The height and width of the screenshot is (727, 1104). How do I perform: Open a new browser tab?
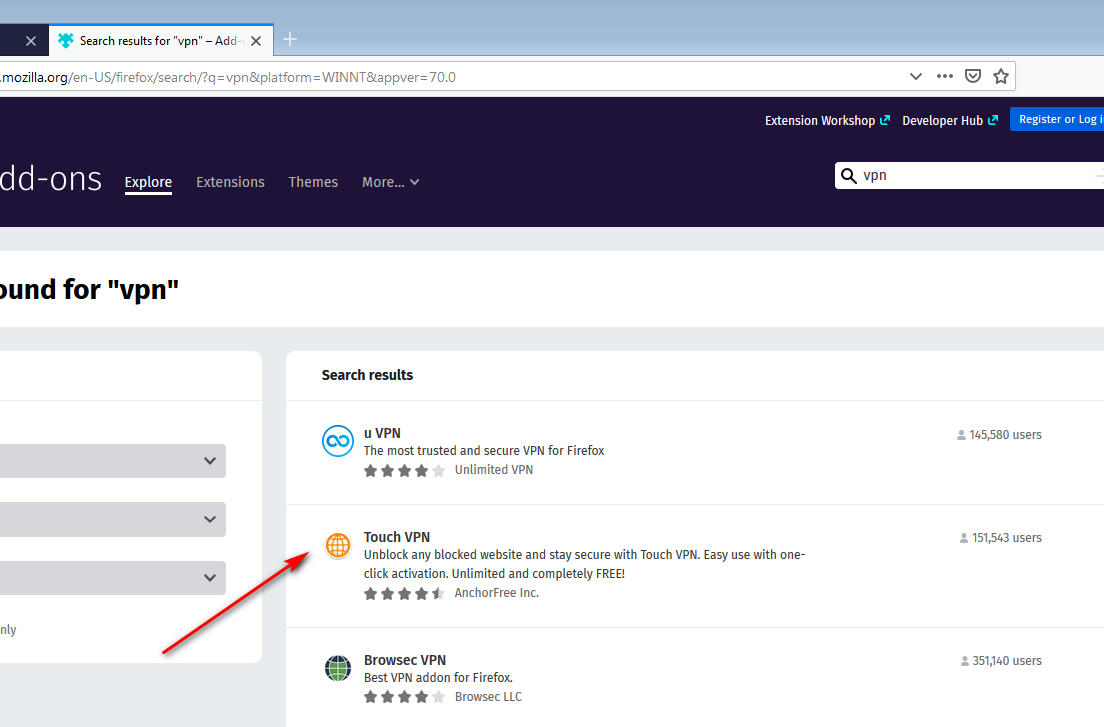[x=289, y=39]
